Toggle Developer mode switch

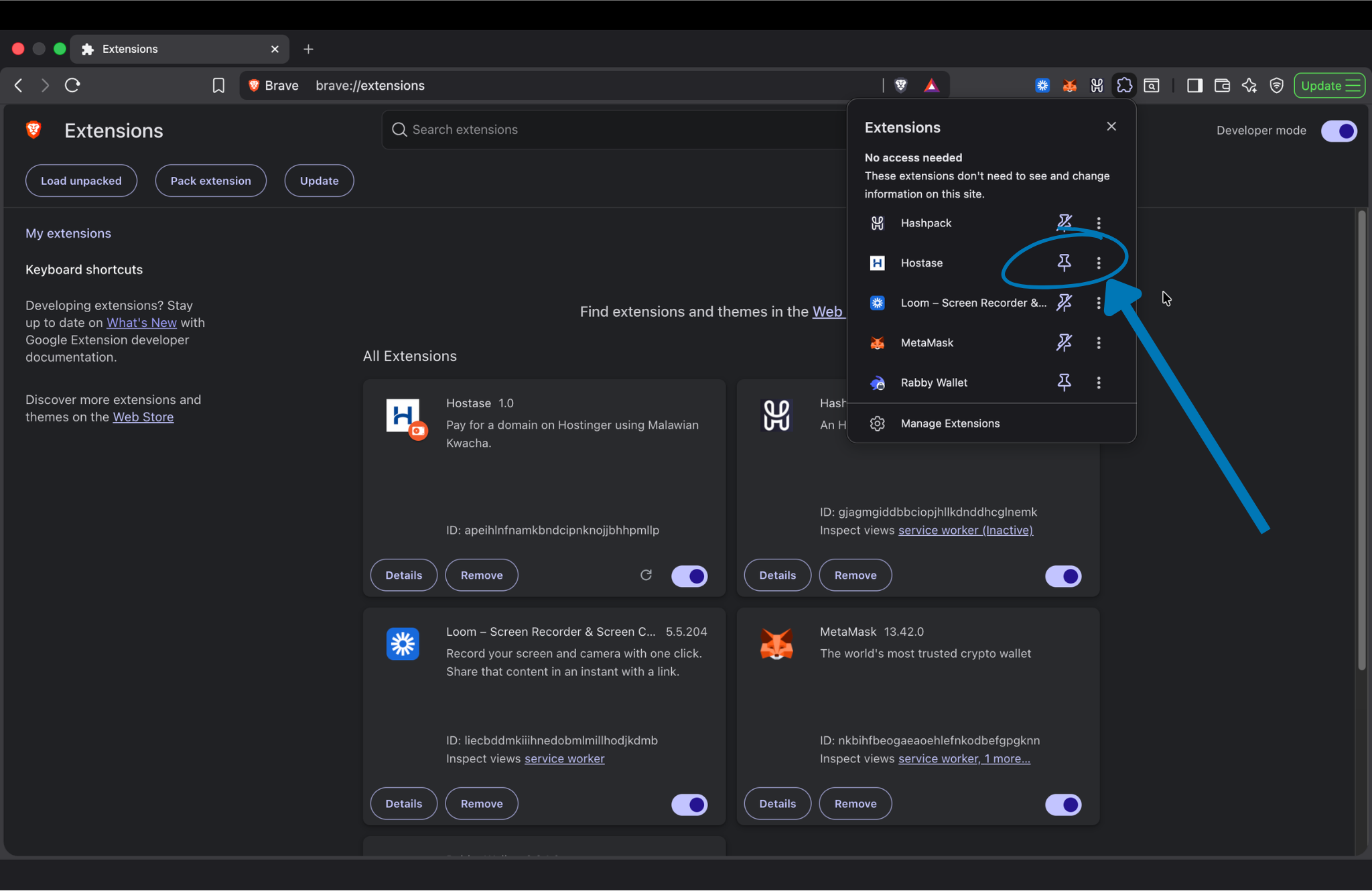[1339, 131]
